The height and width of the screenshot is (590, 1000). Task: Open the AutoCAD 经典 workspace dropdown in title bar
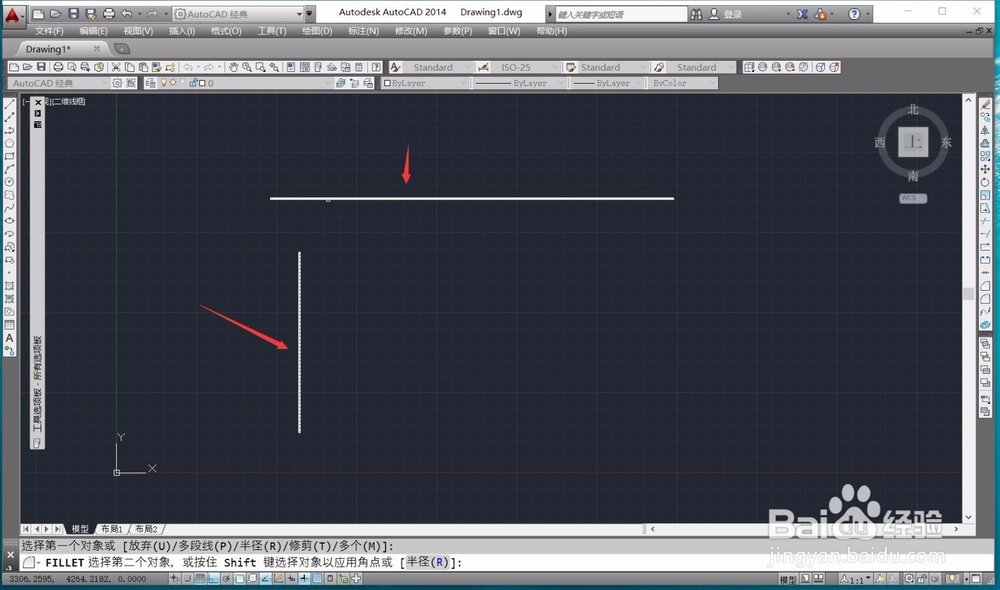coord(237,13)
